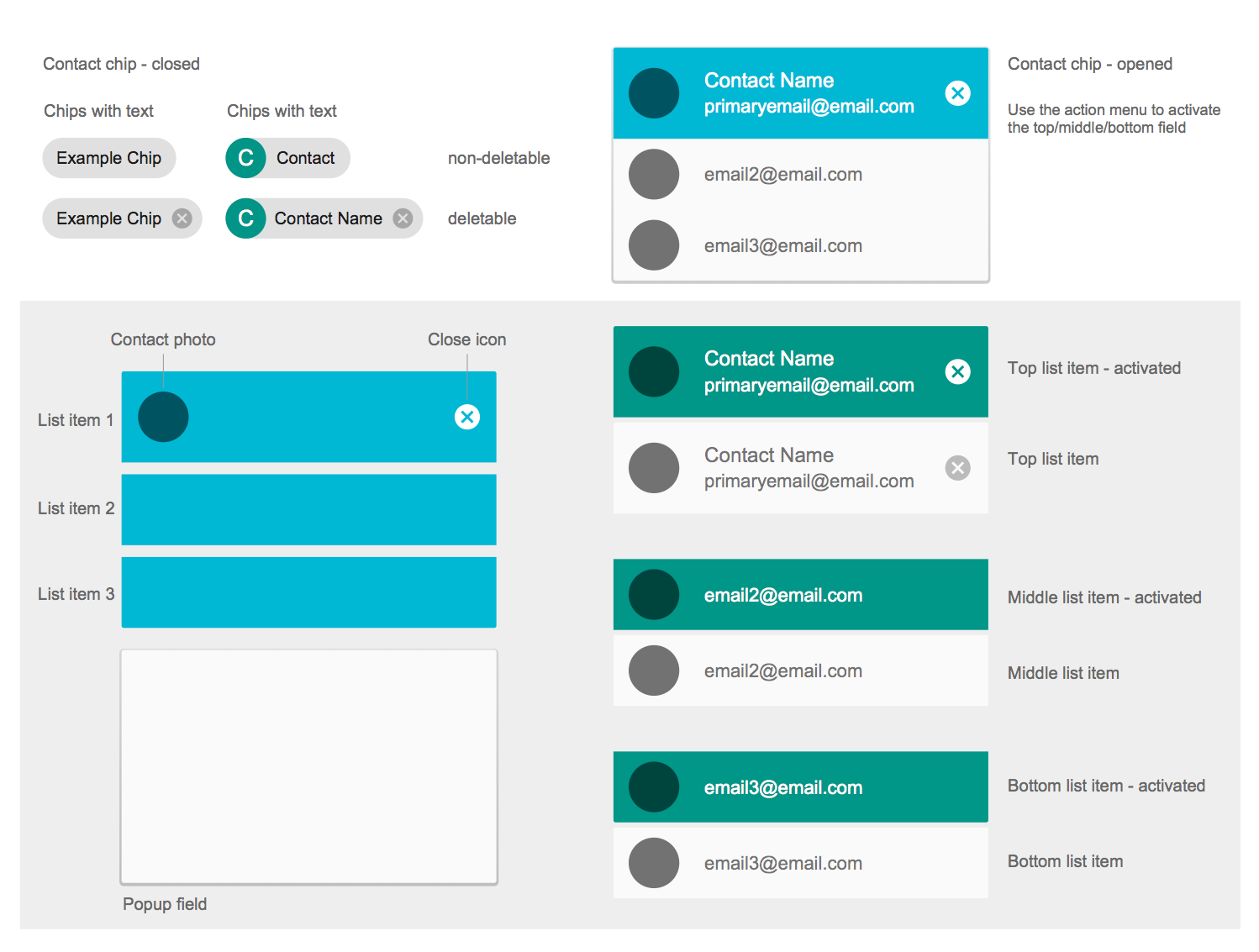The image size is (1259, 952).
Task: Click gray avatar in non-activated top list item
Action: pyautogui.click(x=654, y=468)
